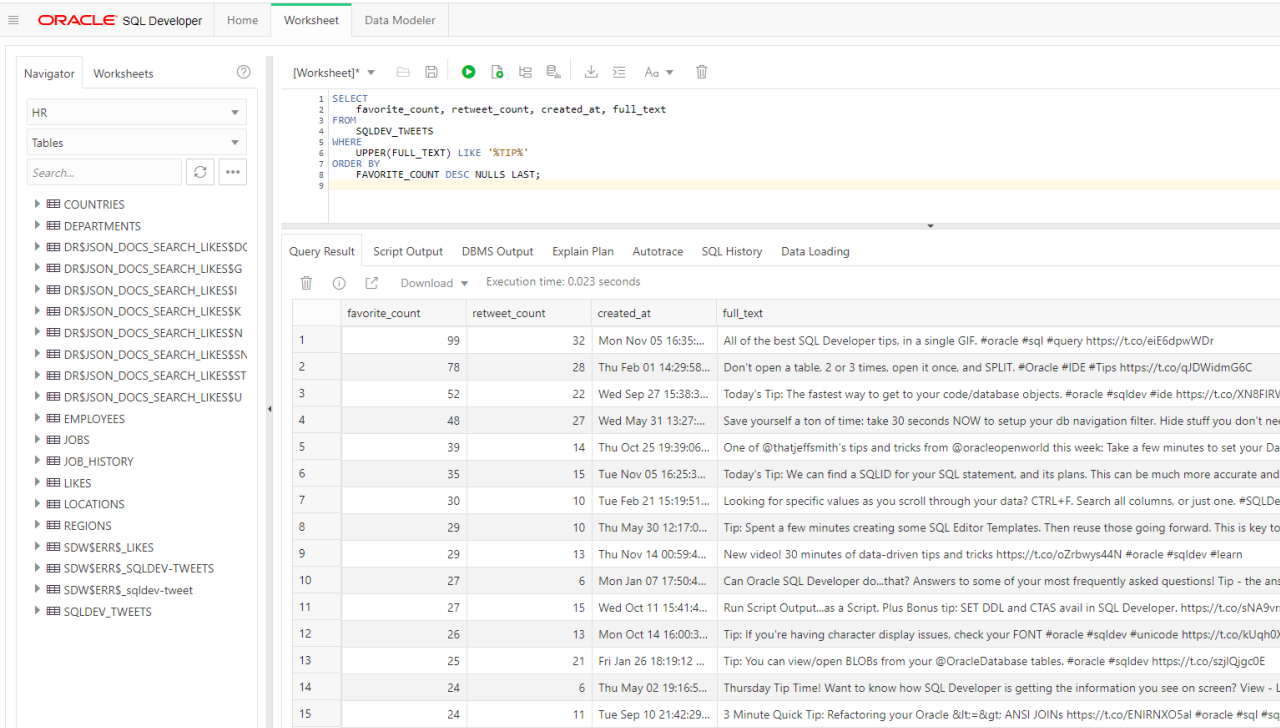Switch to the Worksheets panel tab
Viewport: 1280px width, 728px height.
[x=123, y=73]
